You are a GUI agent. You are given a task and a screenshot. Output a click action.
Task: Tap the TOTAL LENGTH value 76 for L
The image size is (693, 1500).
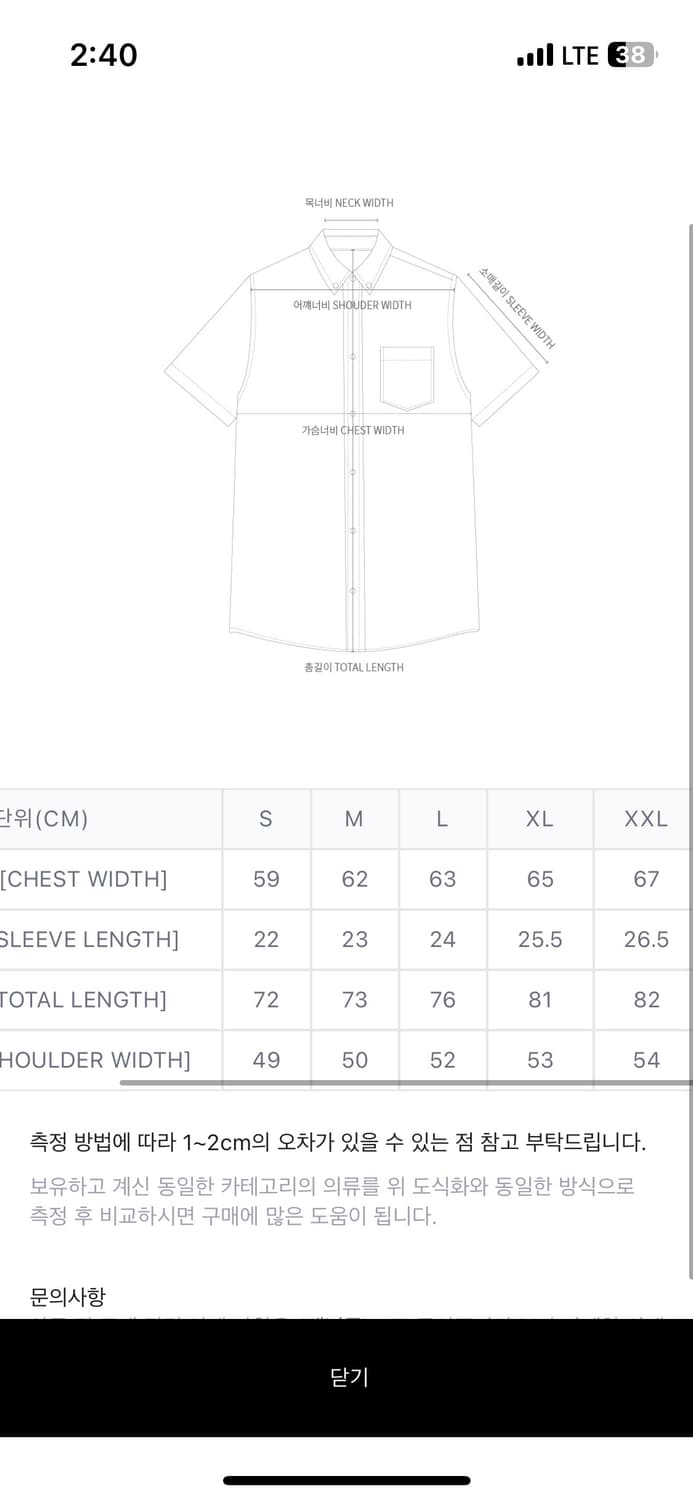click(442, 999)
